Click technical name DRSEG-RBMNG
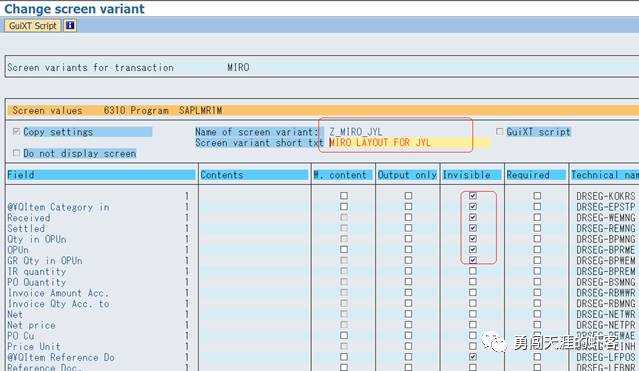639x371 pixels. 606,303
